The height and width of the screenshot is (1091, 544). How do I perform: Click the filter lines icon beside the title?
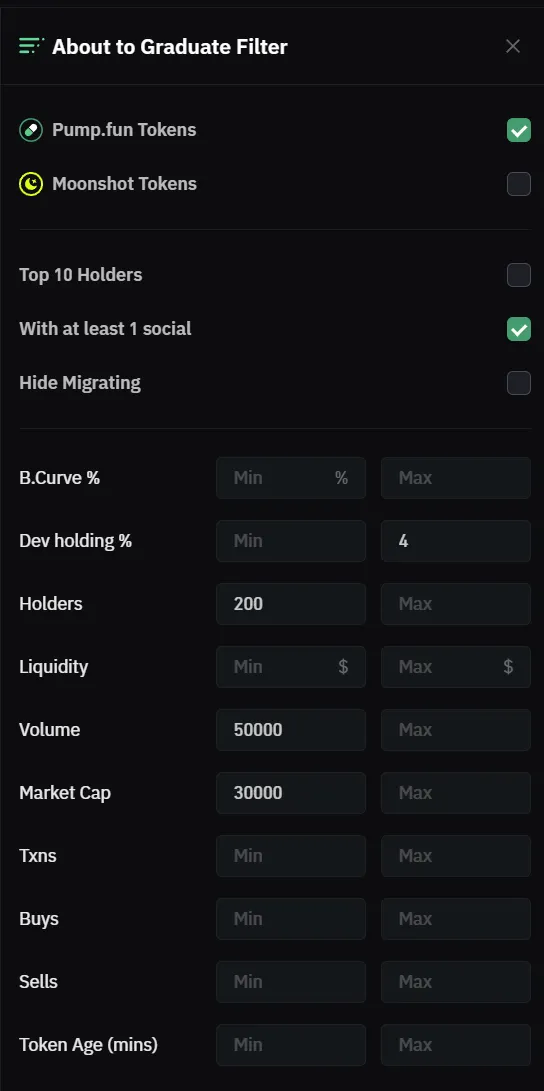(31, 47)
